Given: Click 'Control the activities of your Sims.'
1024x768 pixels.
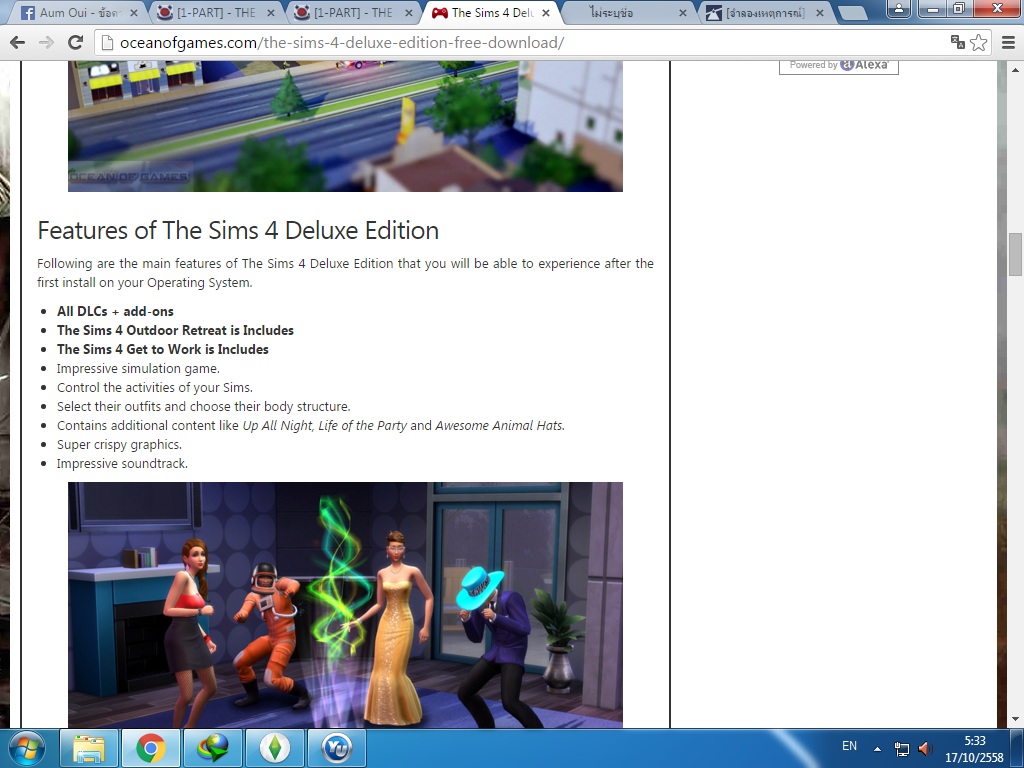Looking at the screenshot, I should [155, 387].
